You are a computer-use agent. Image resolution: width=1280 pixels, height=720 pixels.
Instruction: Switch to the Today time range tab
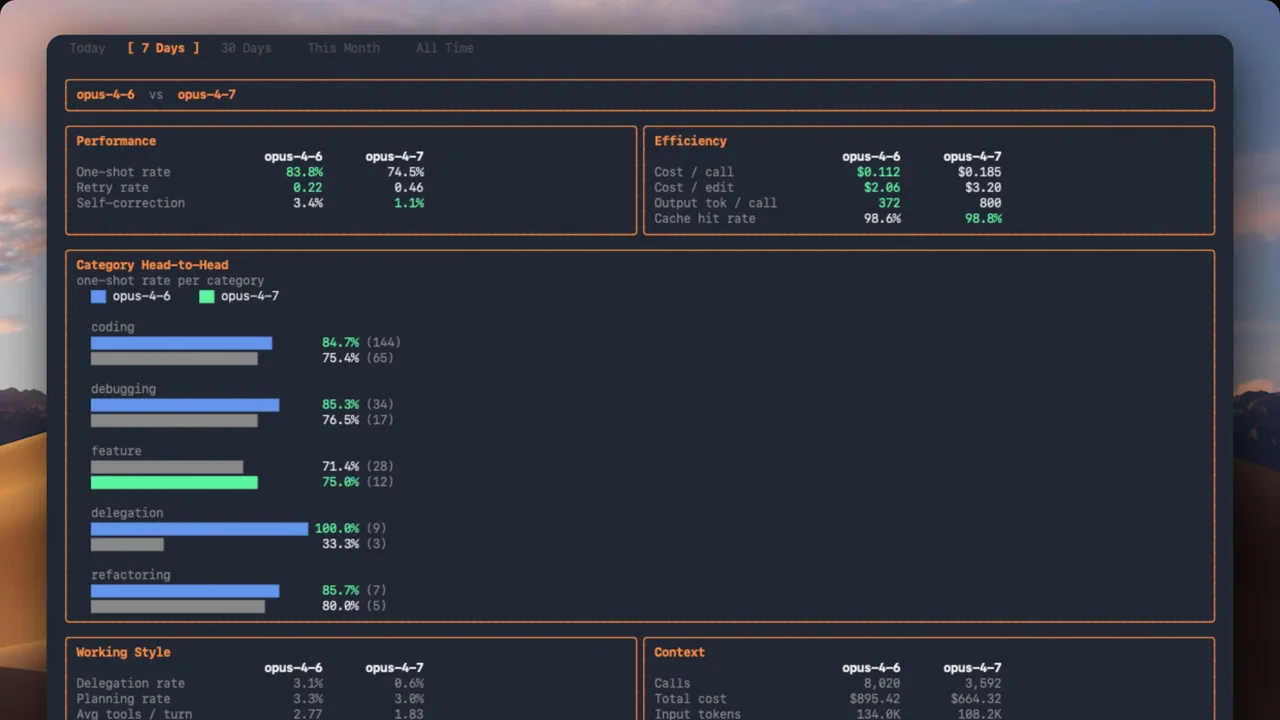[87, 48]
